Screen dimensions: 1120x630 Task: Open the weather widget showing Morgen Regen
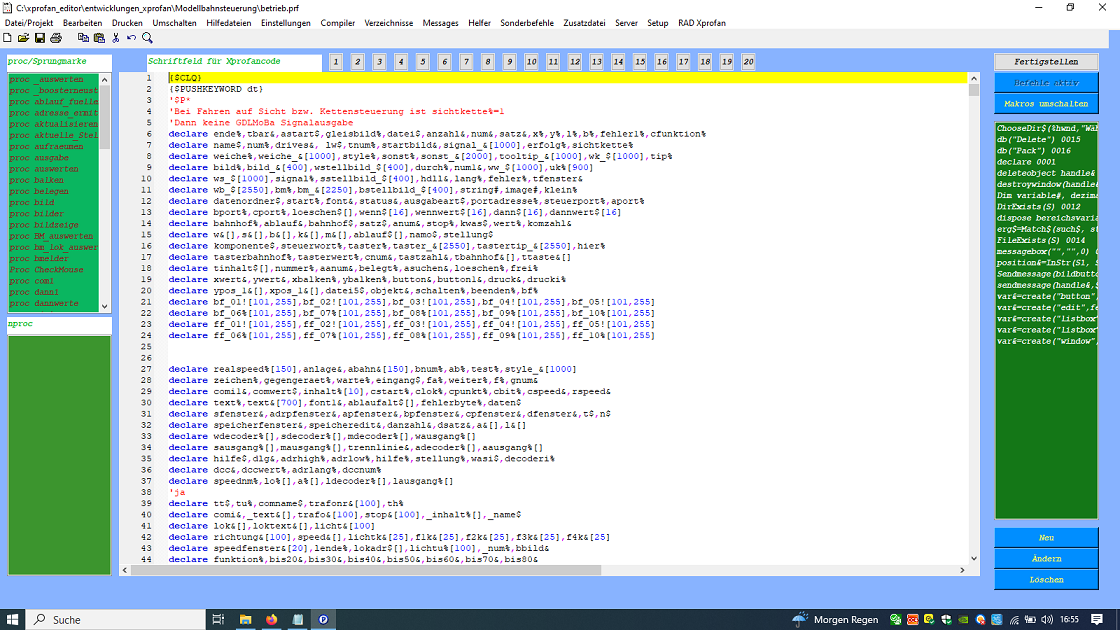pos(836,619)
